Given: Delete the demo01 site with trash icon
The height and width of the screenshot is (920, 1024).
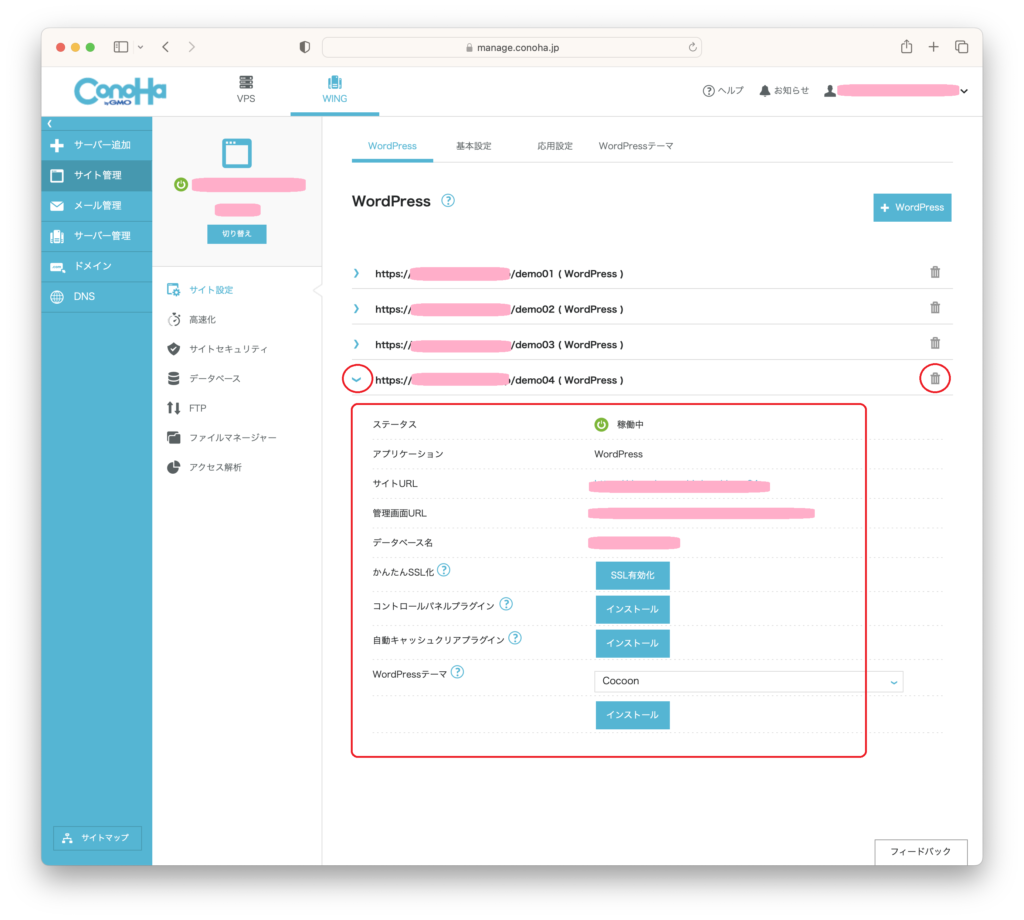Looking at the screenshot, I should point(935,272).
